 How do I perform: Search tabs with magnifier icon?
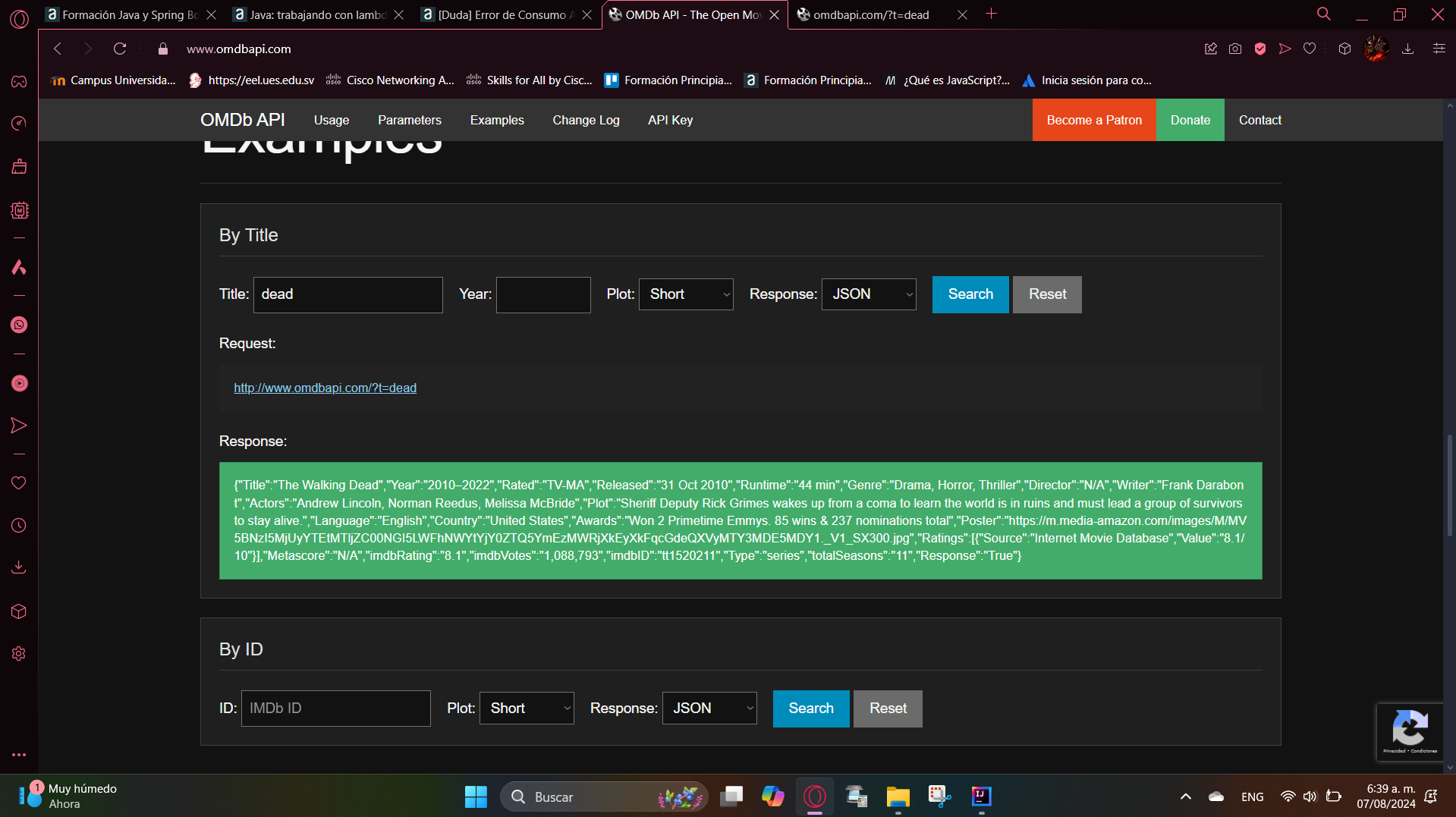pyautogui.click(x=1324, y=14)
